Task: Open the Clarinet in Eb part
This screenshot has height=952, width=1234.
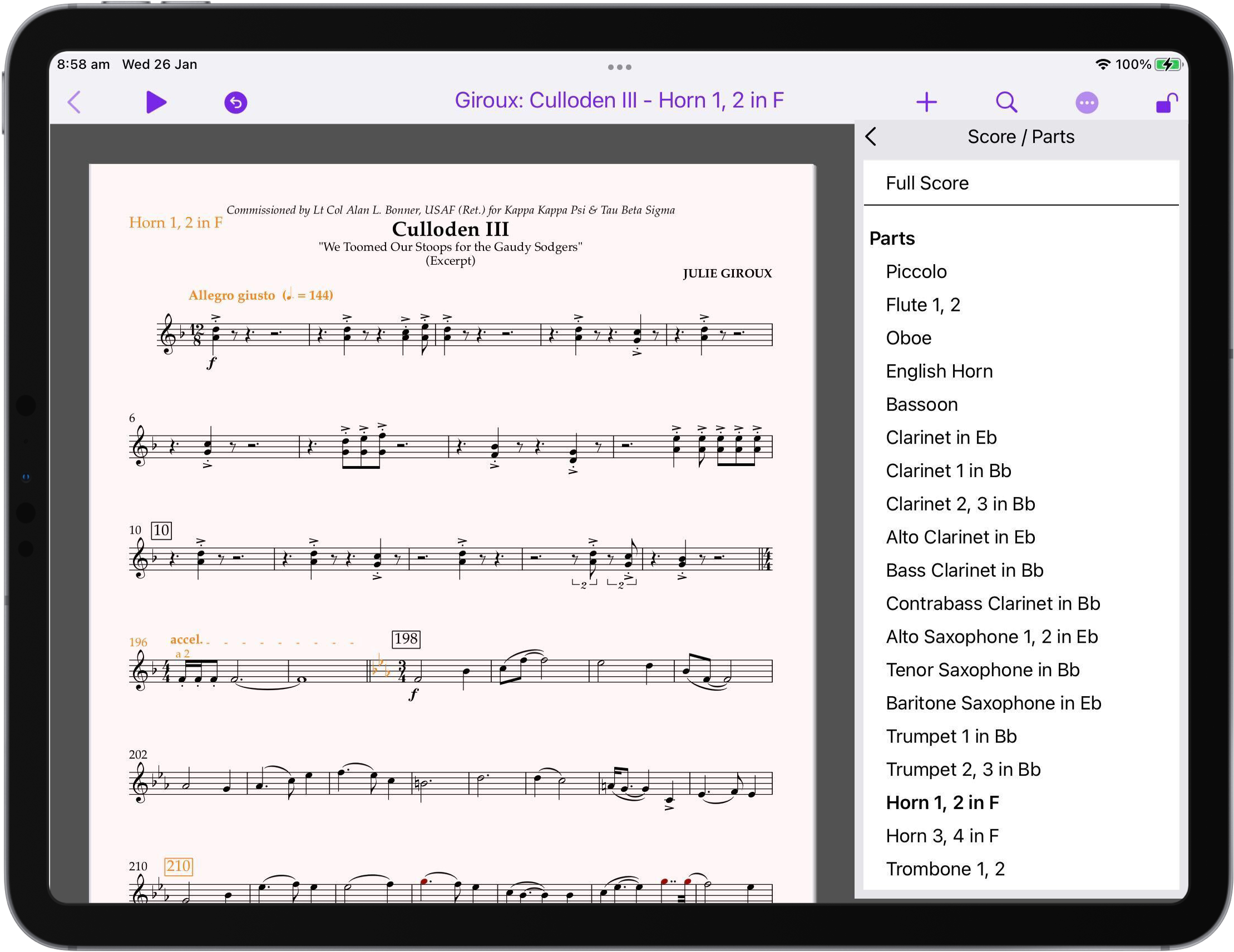Action: [x=1020, y=438]
